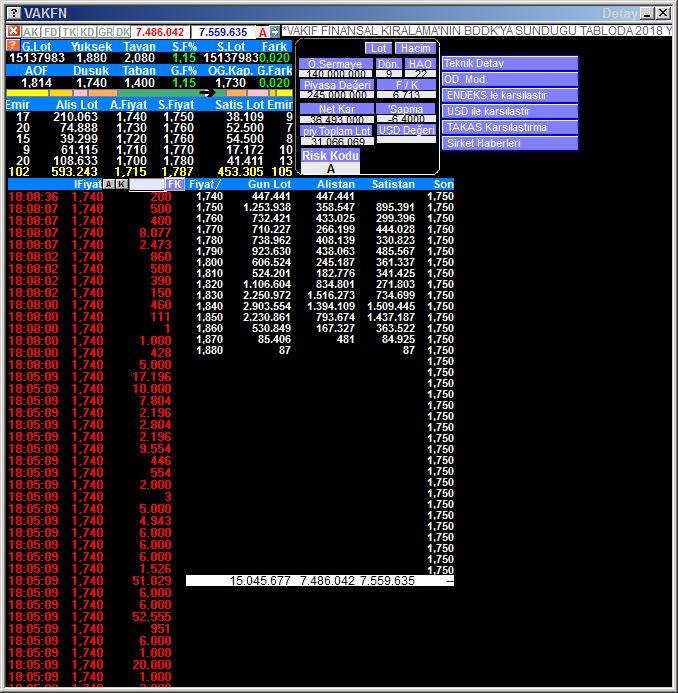Click total 15.045.677 in summary row
Screen dimensions: 678x693
[260, 581]
